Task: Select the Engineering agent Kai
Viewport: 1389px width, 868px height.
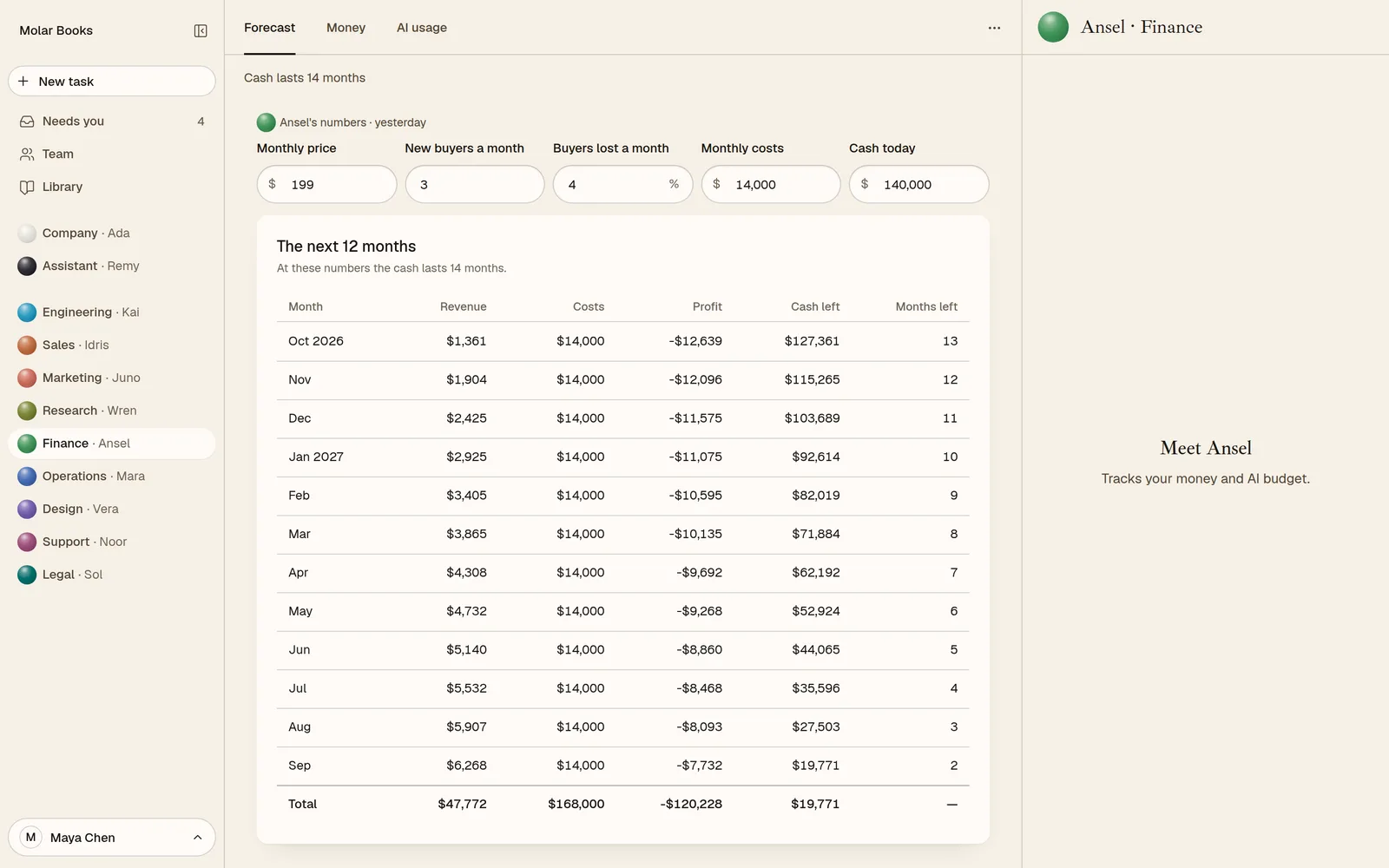Action: [x=112, y=312]
